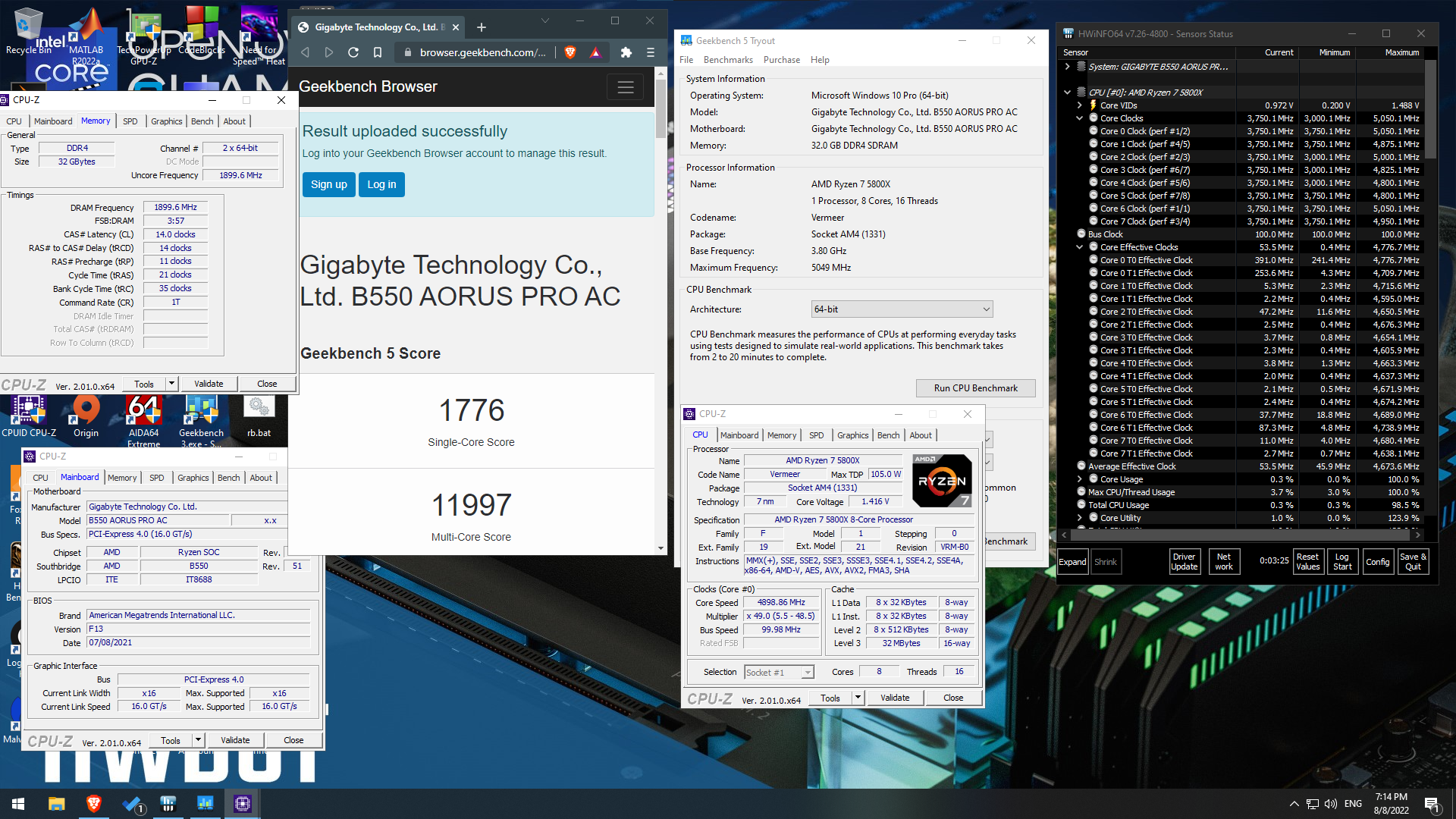Show hidden system tray icons
1456x819 pixels.
(x=1294, y=804)
